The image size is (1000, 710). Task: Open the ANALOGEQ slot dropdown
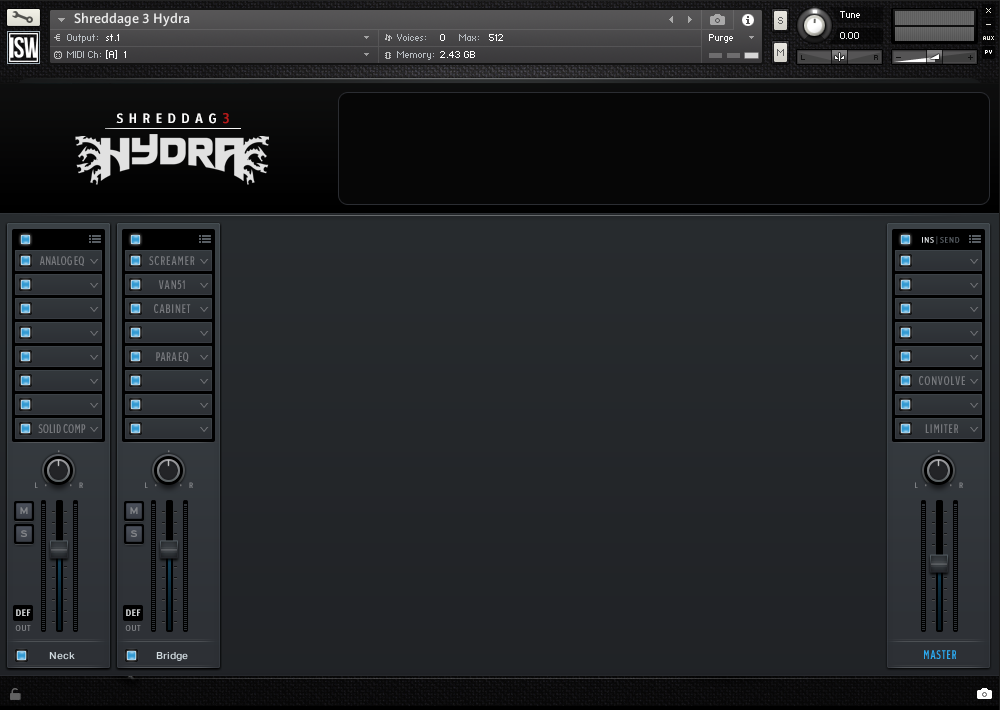94,261
